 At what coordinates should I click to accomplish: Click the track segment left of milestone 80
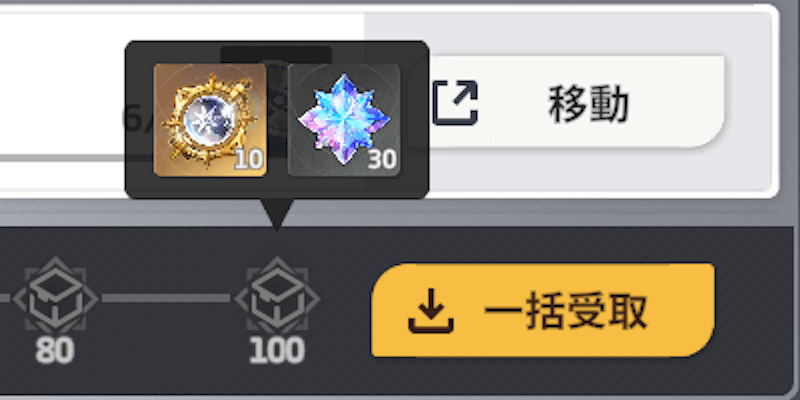[x=5, y=298]
